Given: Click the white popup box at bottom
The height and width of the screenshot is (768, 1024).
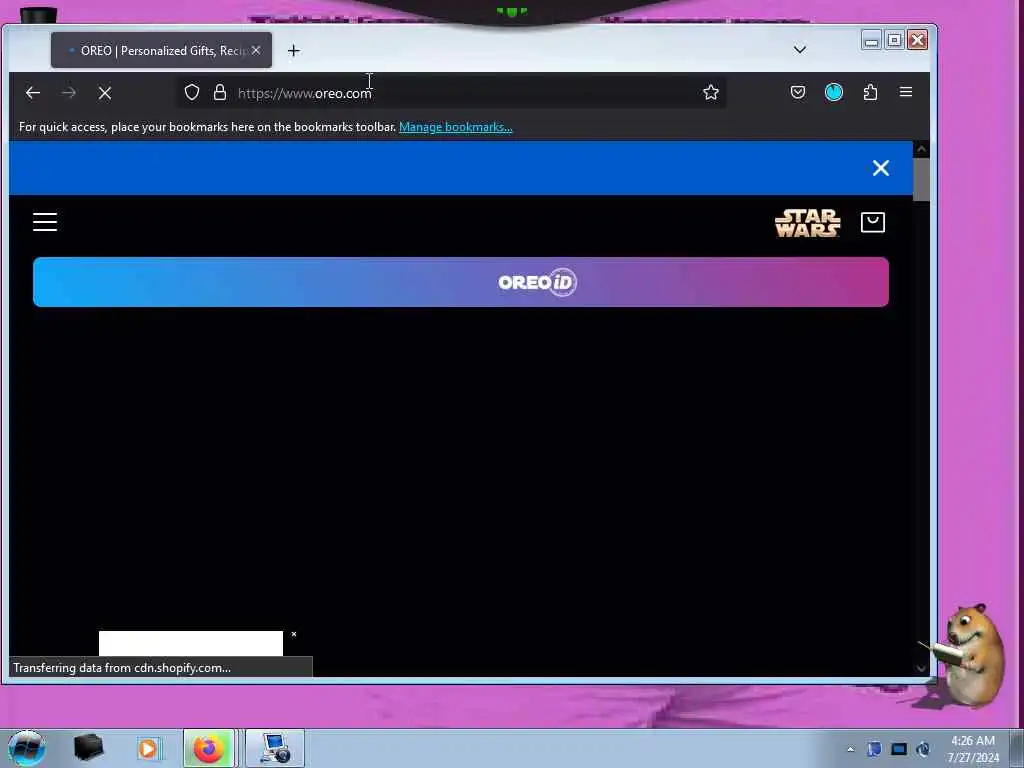Looking at the screenshot, I should tap(191, 643).
